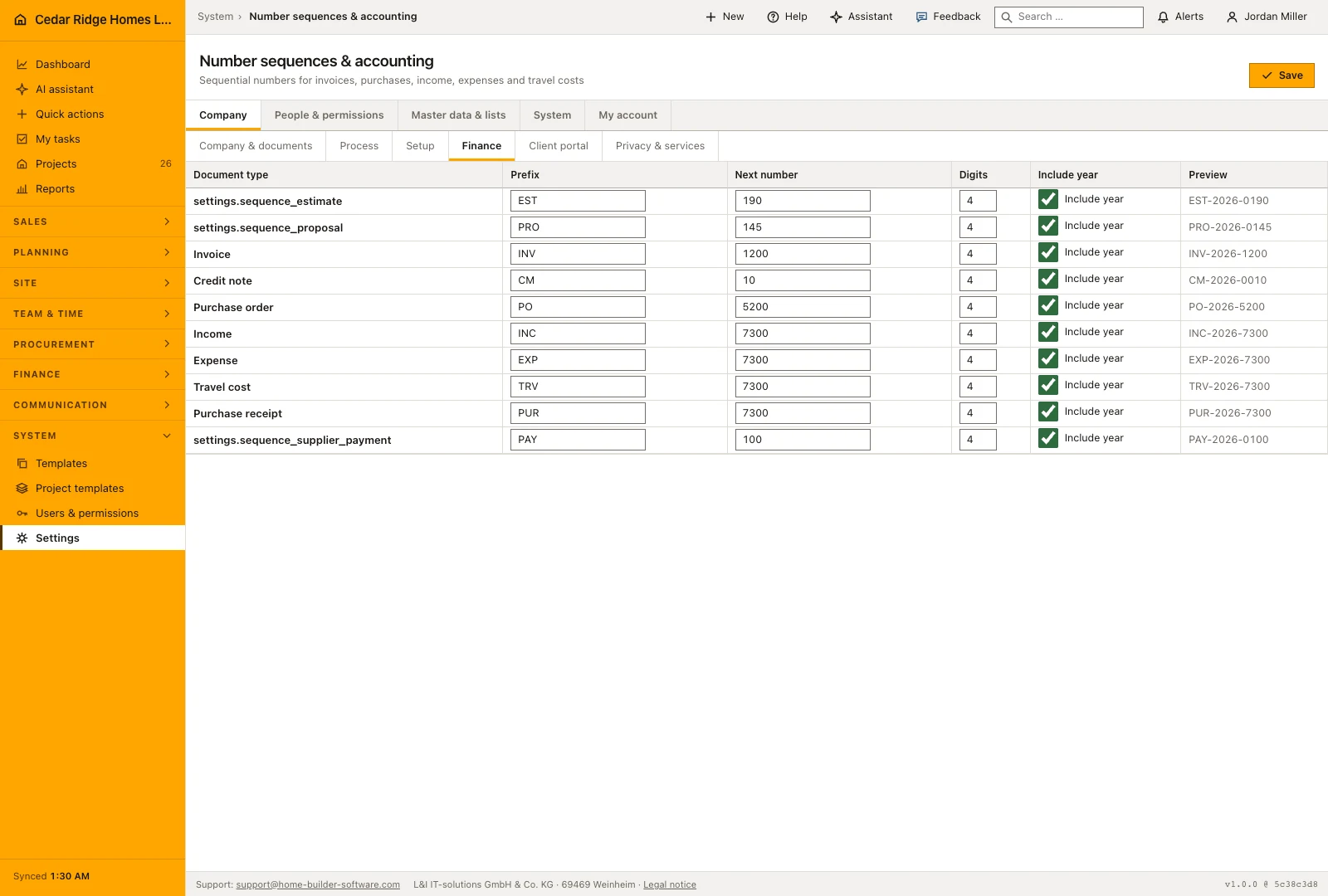This screenshot has height=896, width=1328.
Task: Edit Digits field for Expense row
Action: pyautogui.click(x=978, y=360)
